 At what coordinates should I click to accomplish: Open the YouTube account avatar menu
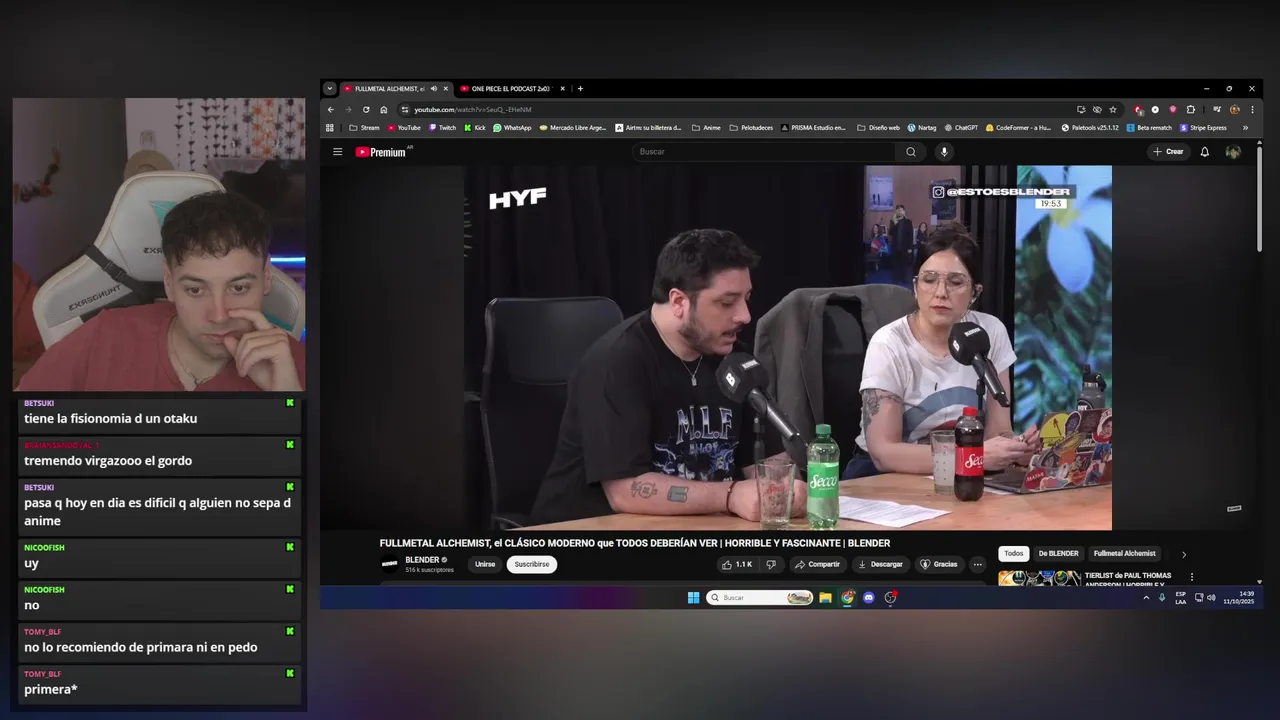coord(1233,152)
